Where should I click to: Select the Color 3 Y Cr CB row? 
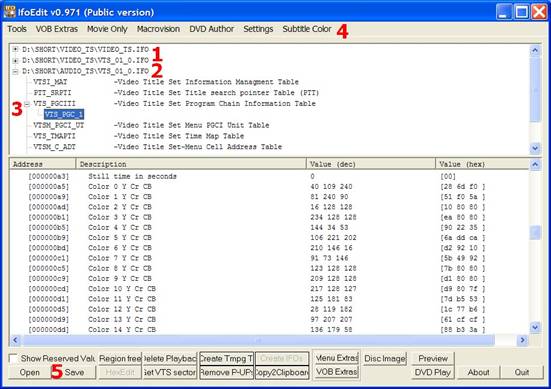[x=269, y=217]
